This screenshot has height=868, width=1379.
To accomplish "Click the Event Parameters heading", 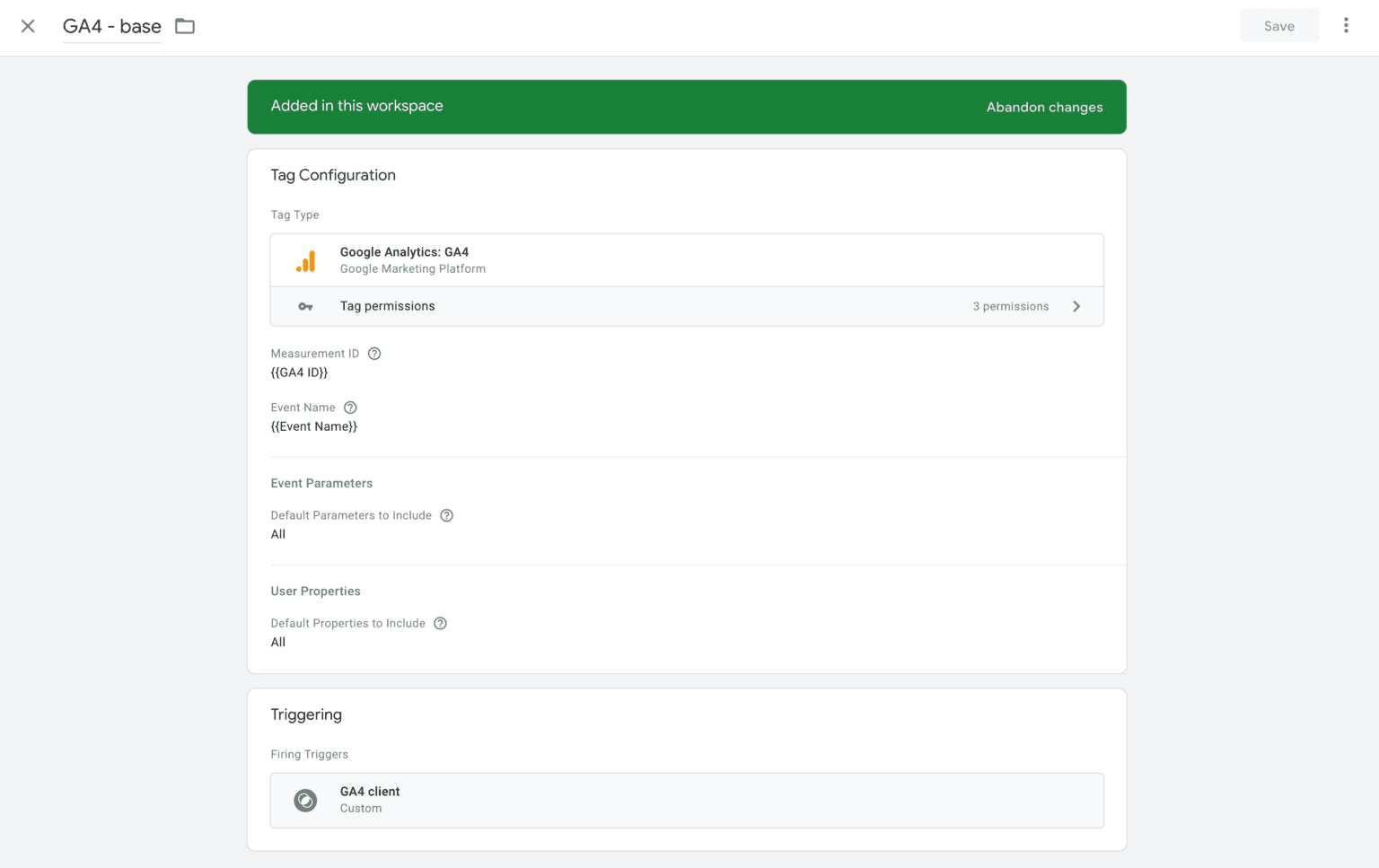I will click(321, 483).
